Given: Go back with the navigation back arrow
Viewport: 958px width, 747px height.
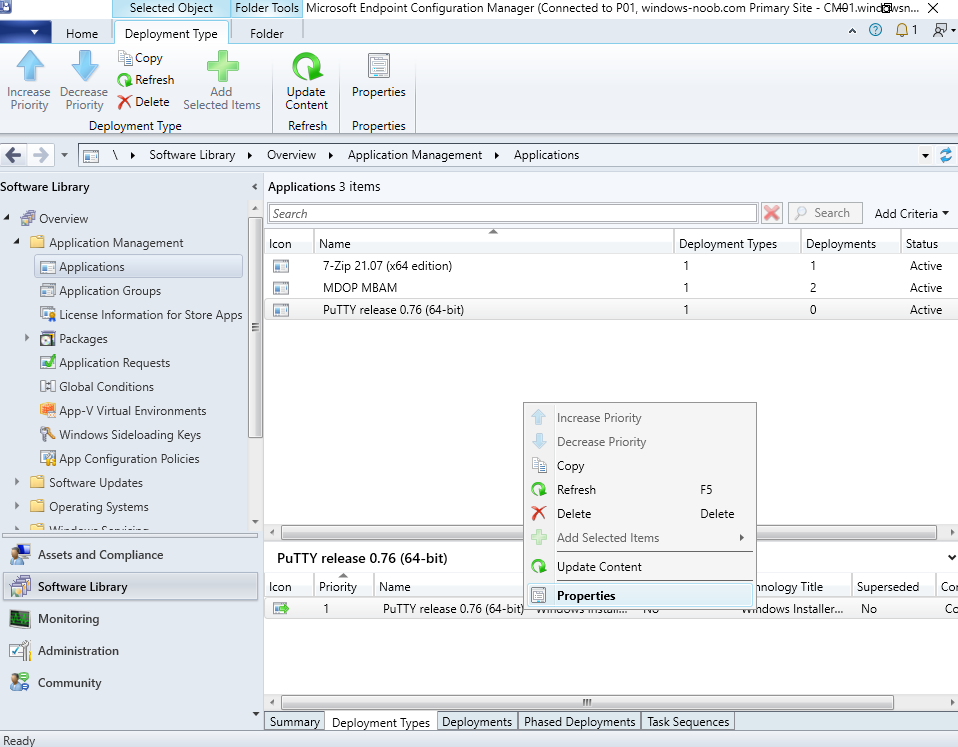Looking at the screenshot, I should pyautogui.click(x=13, y=155).
